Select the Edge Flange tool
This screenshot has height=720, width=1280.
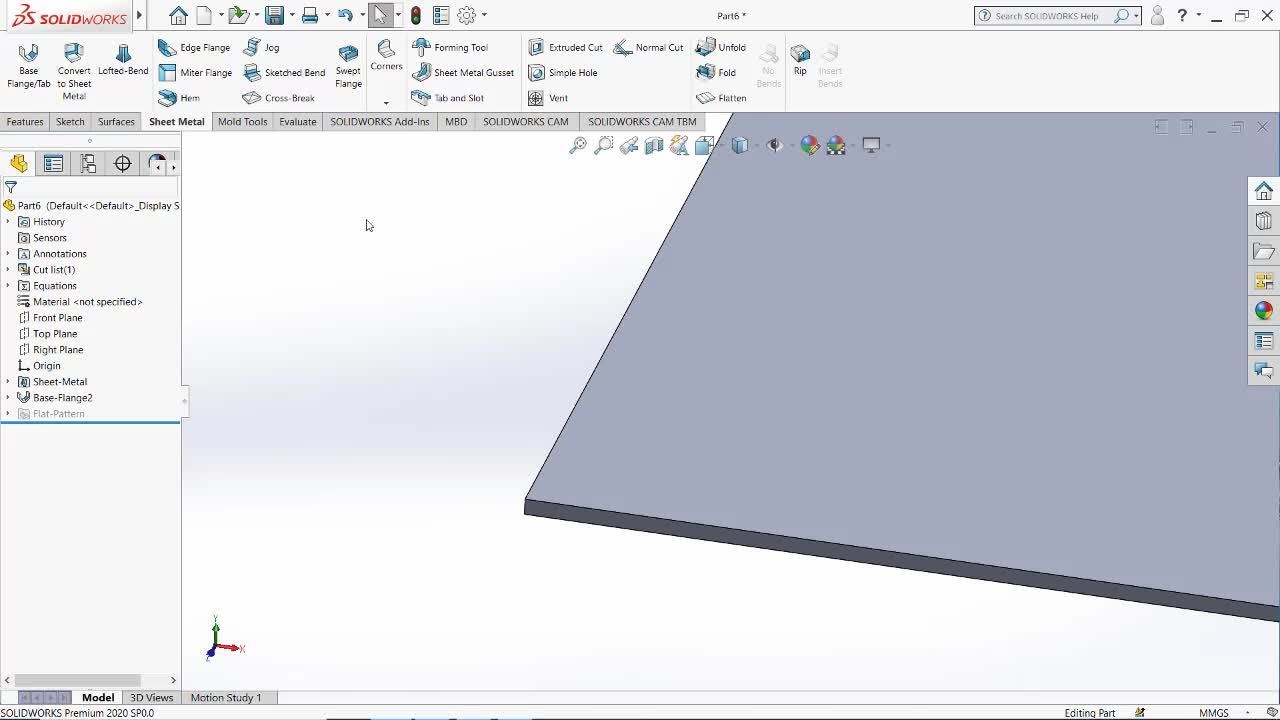pos(195,47)
